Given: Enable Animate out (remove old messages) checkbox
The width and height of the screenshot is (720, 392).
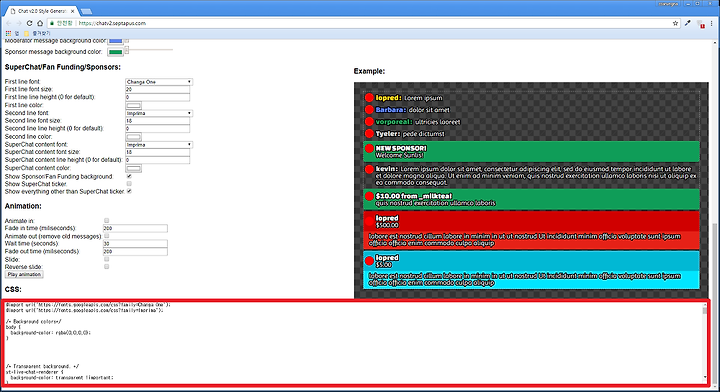Looking at the screenshot, I should (x=107, y=236).
